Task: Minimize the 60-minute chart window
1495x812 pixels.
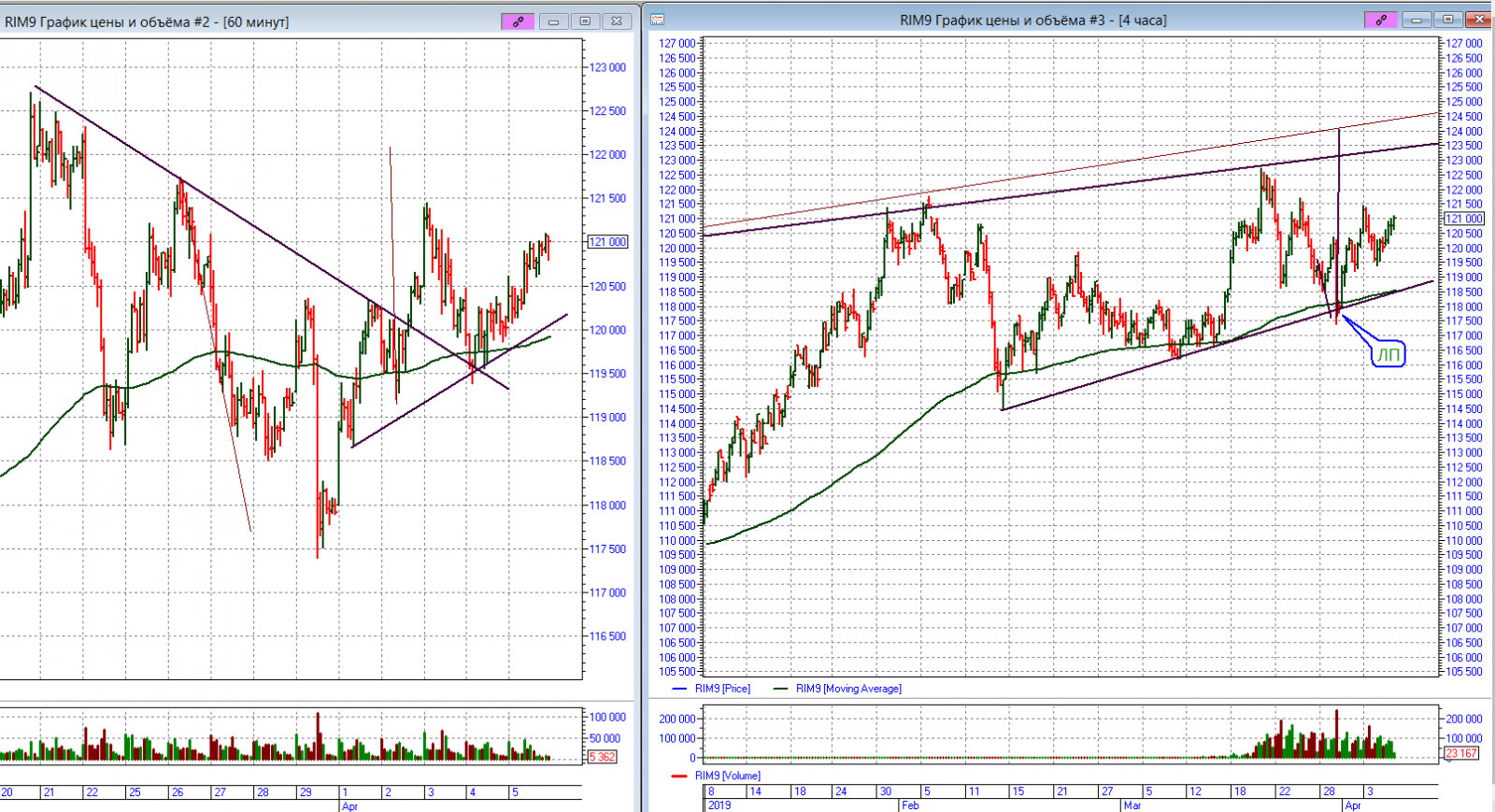Action: click(x=553, y=21)
